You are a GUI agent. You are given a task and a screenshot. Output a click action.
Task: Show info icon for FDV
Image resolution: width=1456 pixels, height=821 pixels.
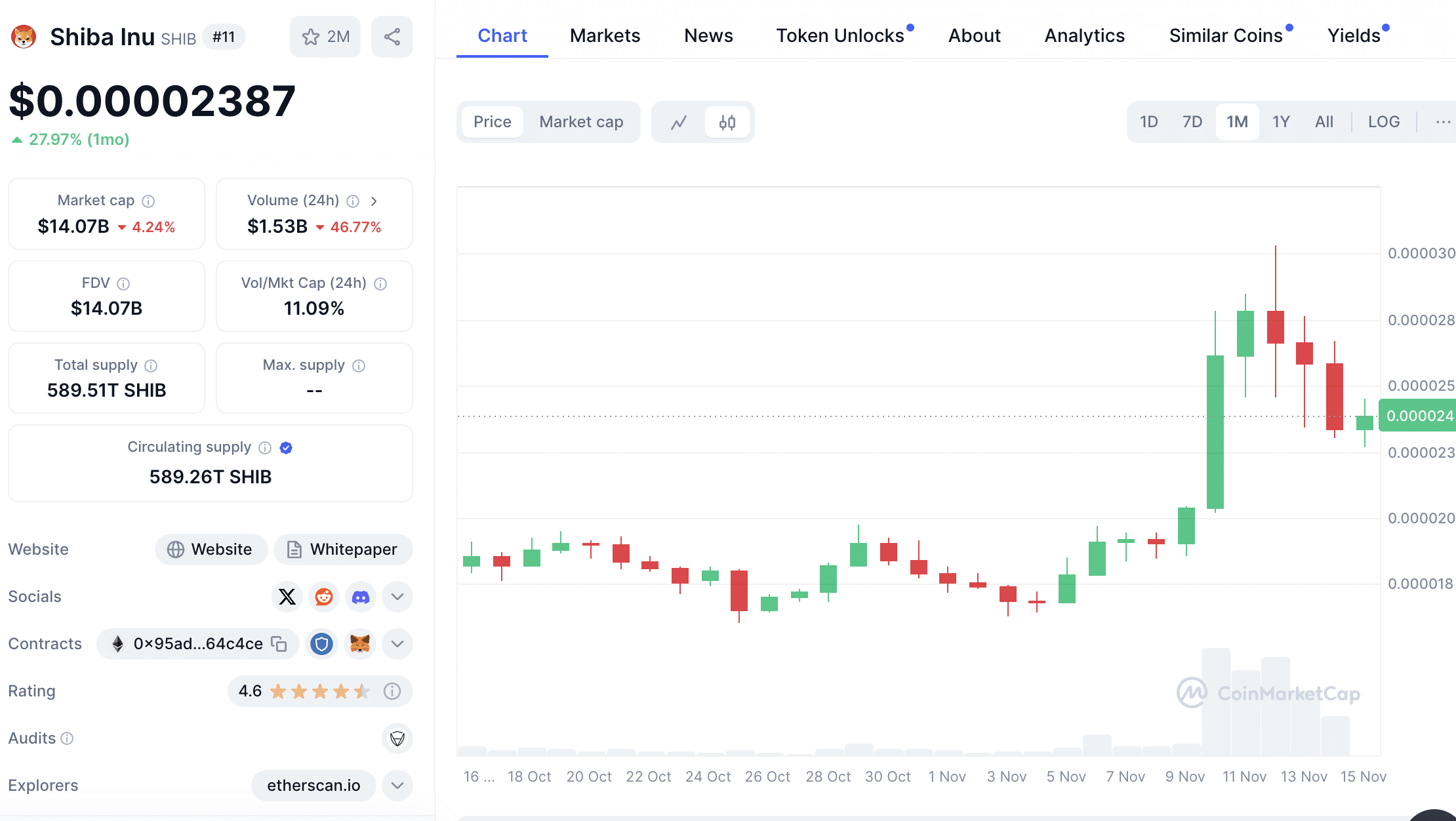pyautogui.click(x=123, y=283)
